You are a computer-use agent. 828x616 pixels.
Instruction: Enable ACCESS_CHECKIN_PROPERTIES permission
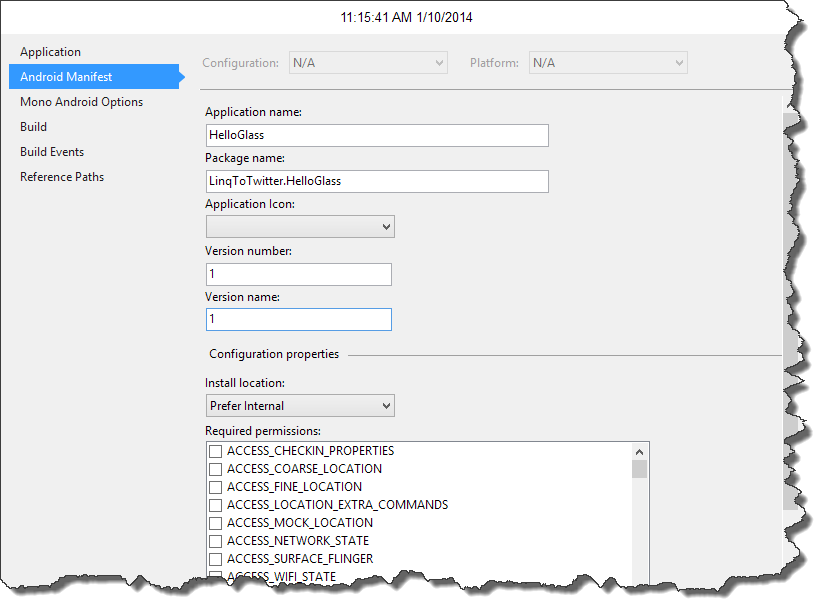[x=215, y=451]
